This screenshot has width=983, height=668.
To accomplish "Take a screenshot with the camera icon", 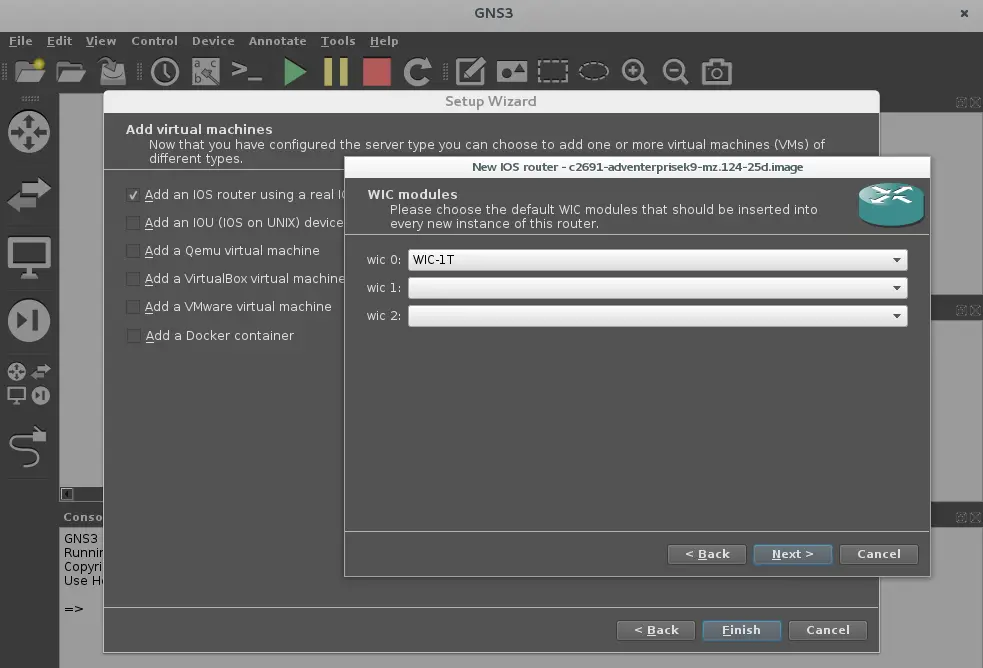I will (x=717, y=71).
